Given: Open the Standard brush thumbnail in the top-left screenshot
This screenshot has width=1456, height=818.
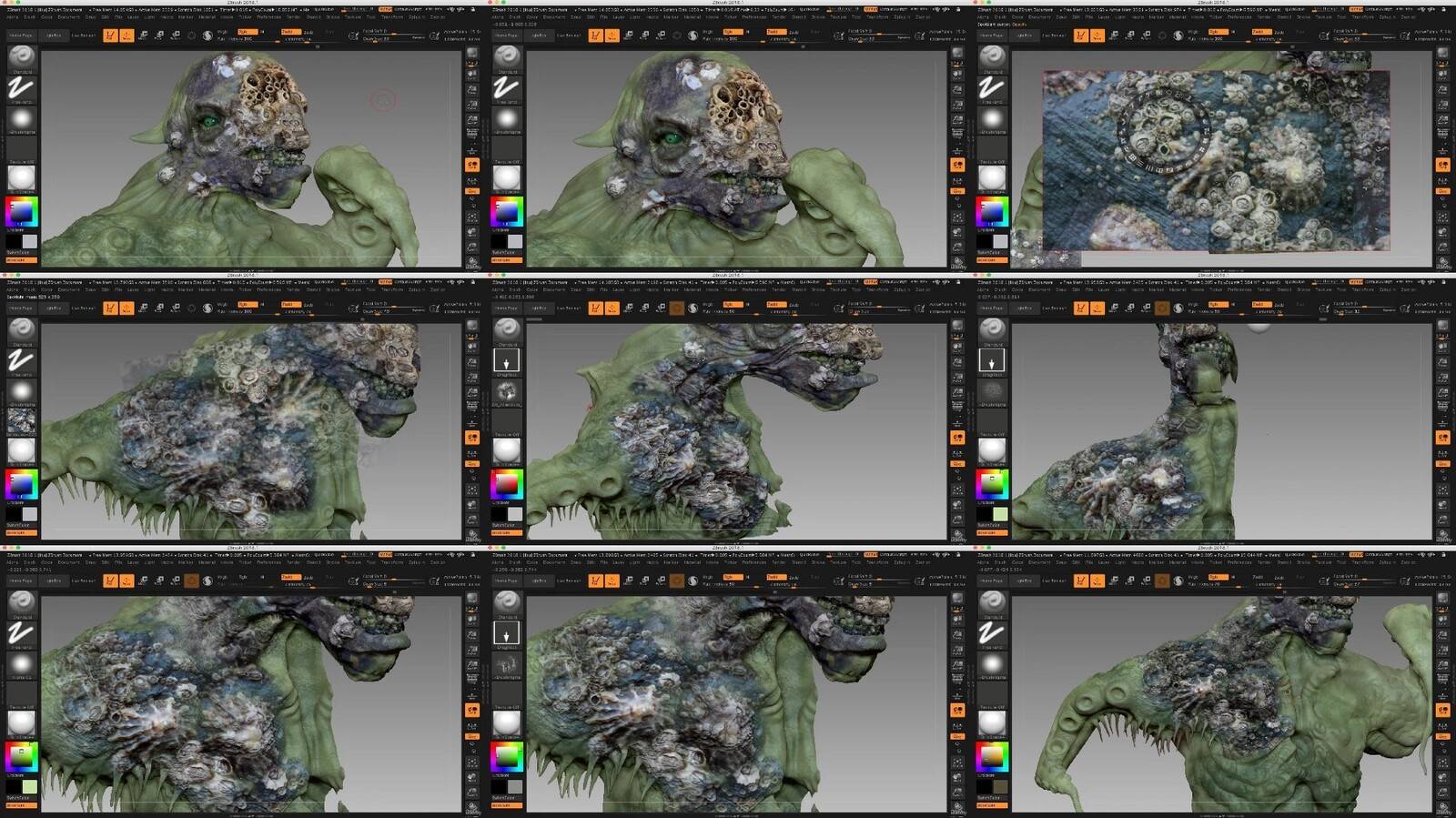Looking at the screenshot, I should (21, 57).
